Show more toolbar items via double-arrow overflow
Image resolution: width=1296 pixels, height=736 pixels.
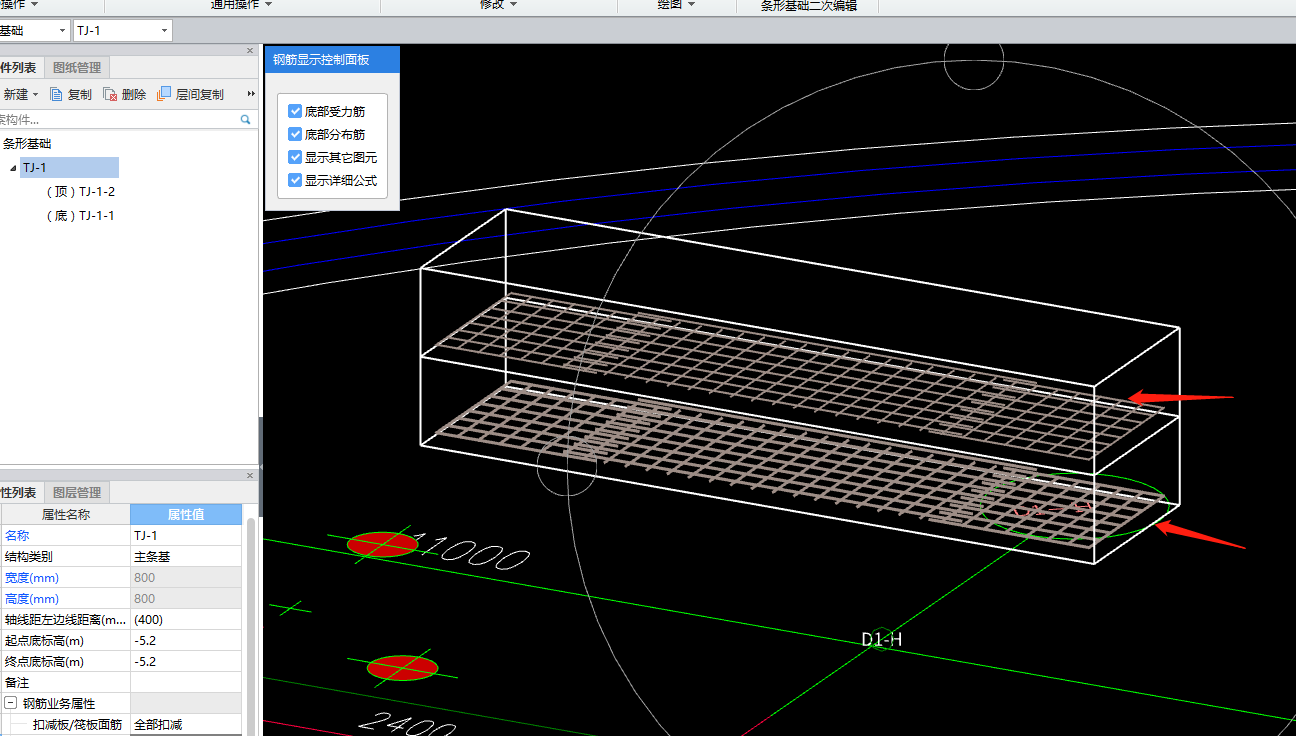(251, 95)
